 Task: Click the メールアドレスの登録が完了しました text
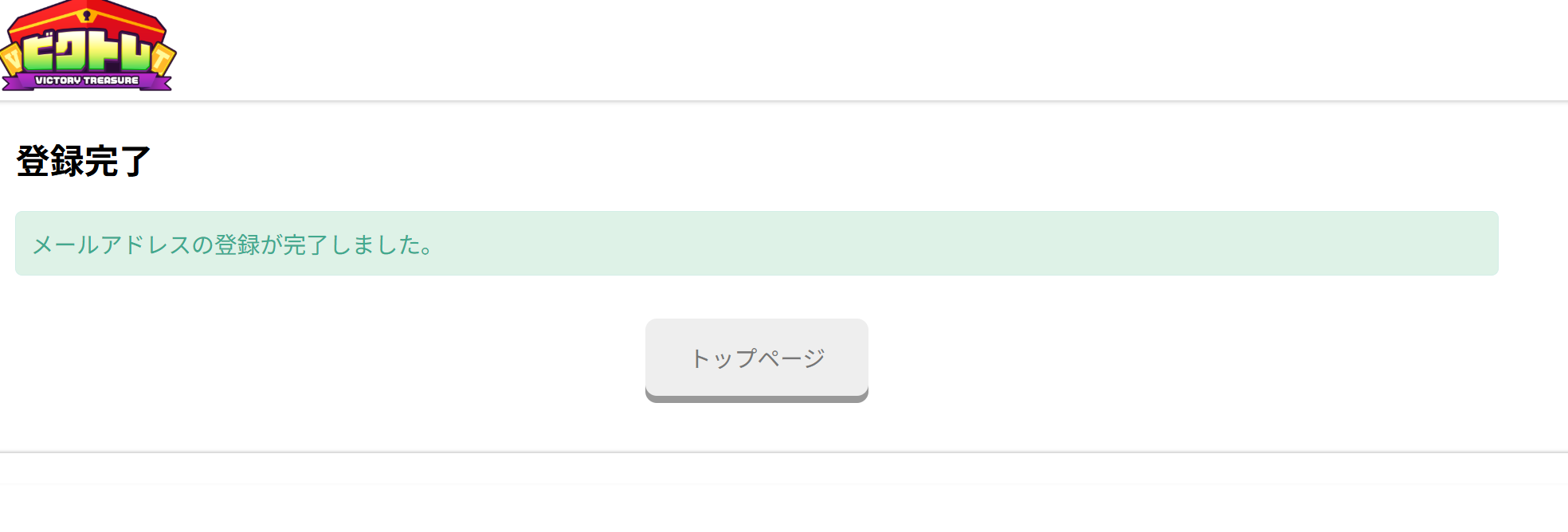[x=233, y=246]
